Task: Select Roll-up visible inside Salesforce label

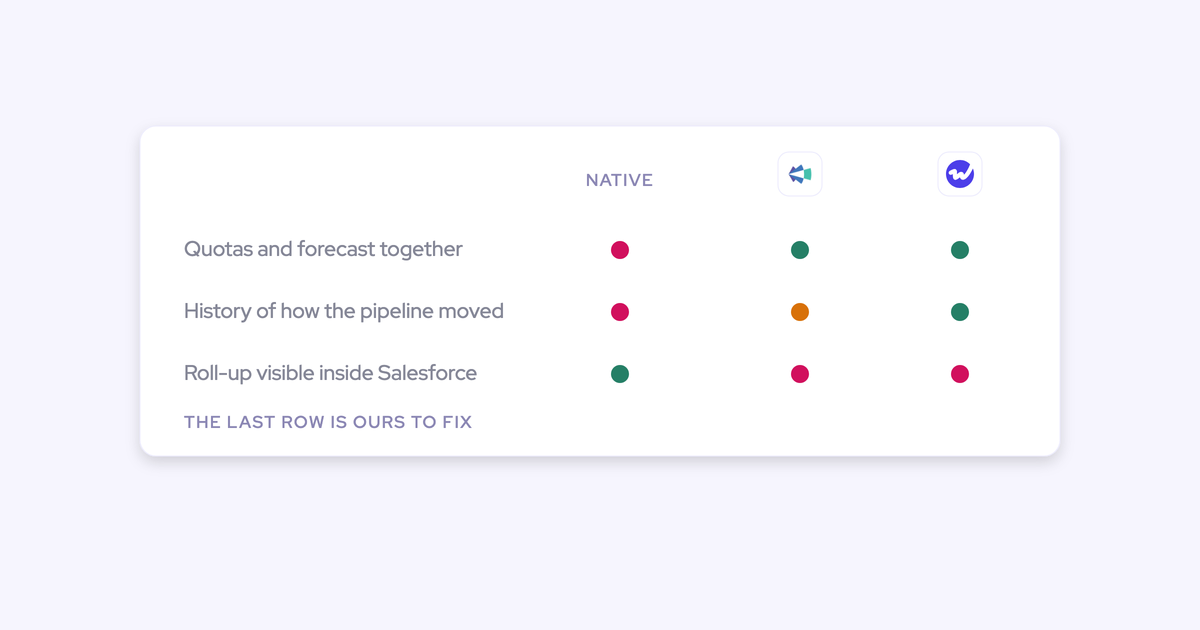Action: click(x=330, y=373)
